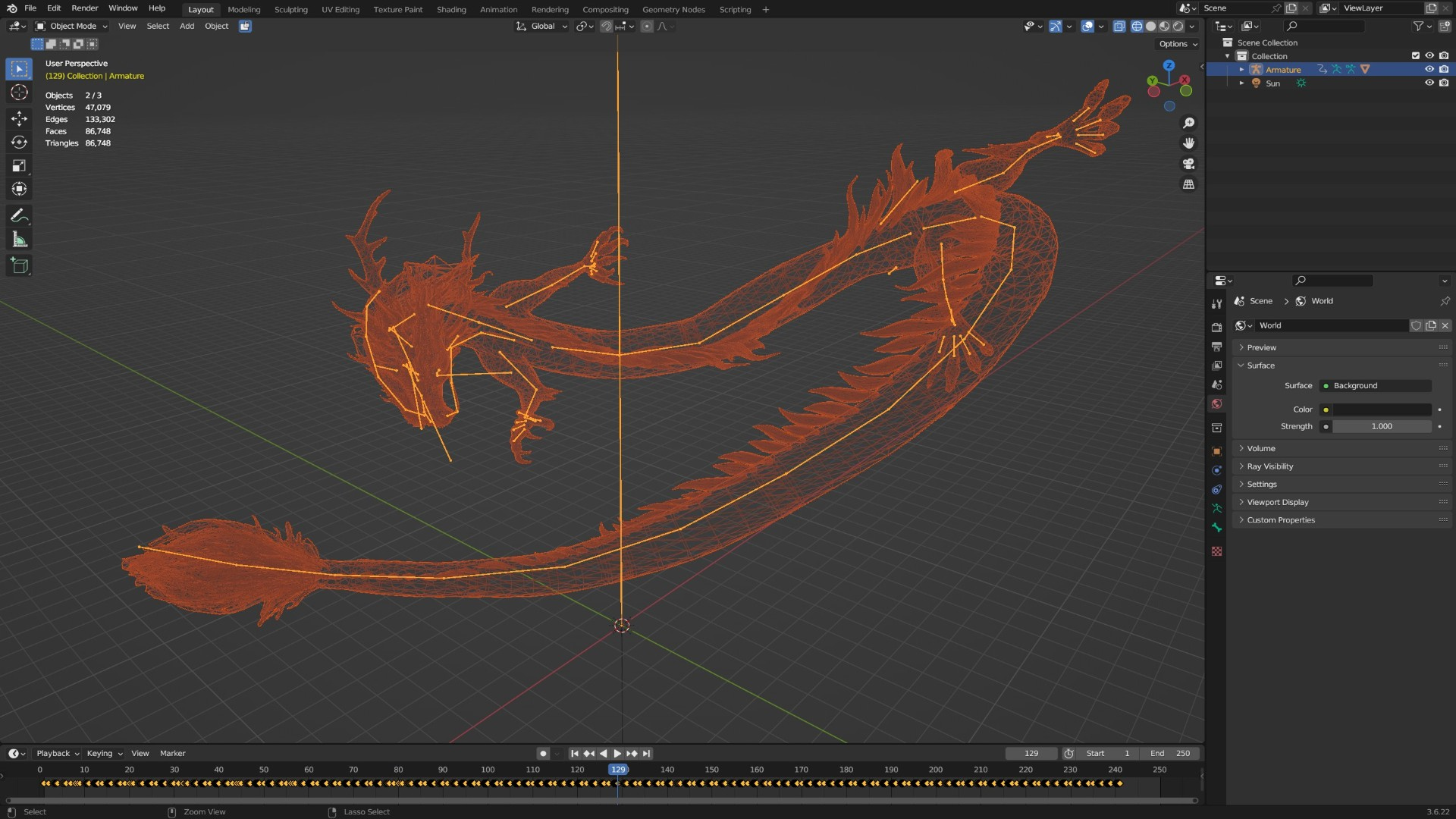Image resolution: width=1456 pixels, height=819 pixels.
Task: Switch to wireframe viewport shading
Action: (1137, 26)
